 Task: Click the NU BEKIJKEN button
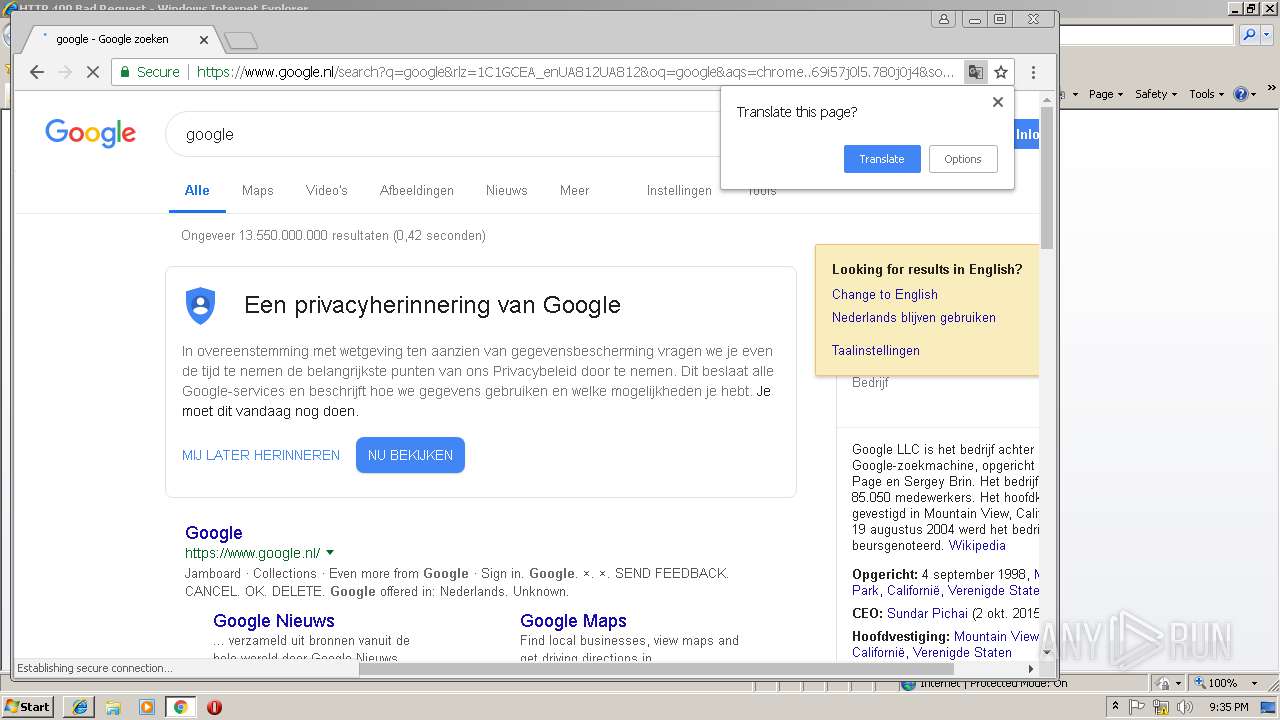[x=410, y=455]
